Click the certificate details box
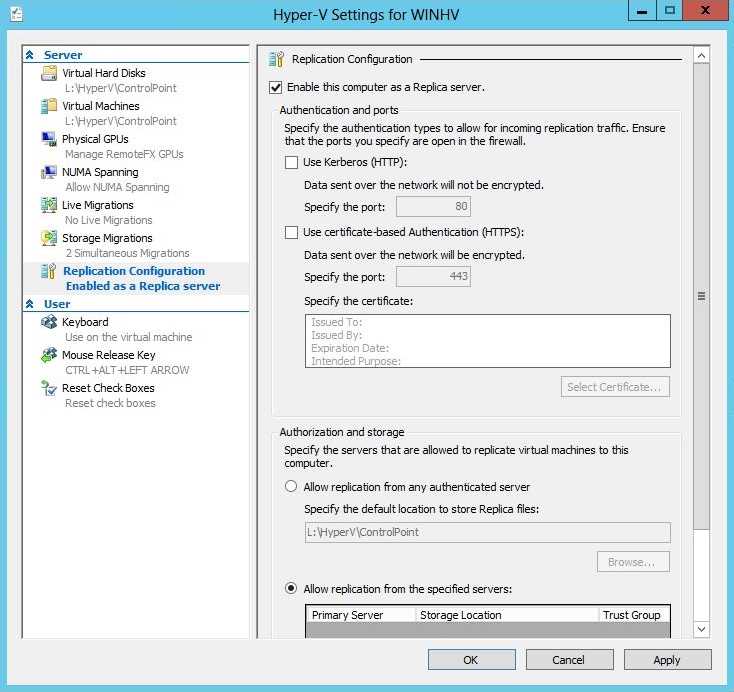Screen dimensions: 734x692 click(487, 341)
